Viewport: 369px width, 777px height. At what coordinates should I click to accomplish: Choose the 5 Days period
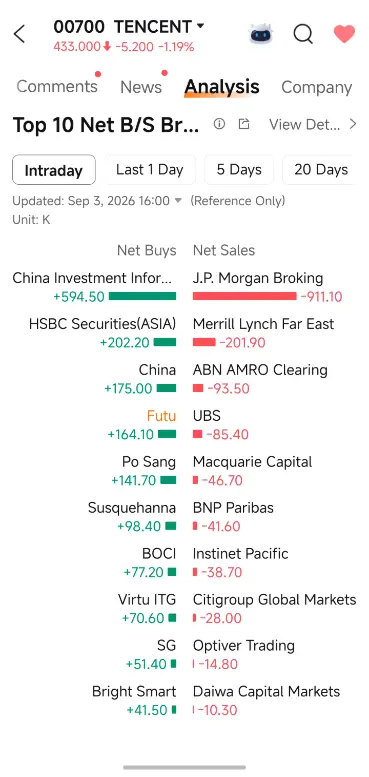(239, 170)
